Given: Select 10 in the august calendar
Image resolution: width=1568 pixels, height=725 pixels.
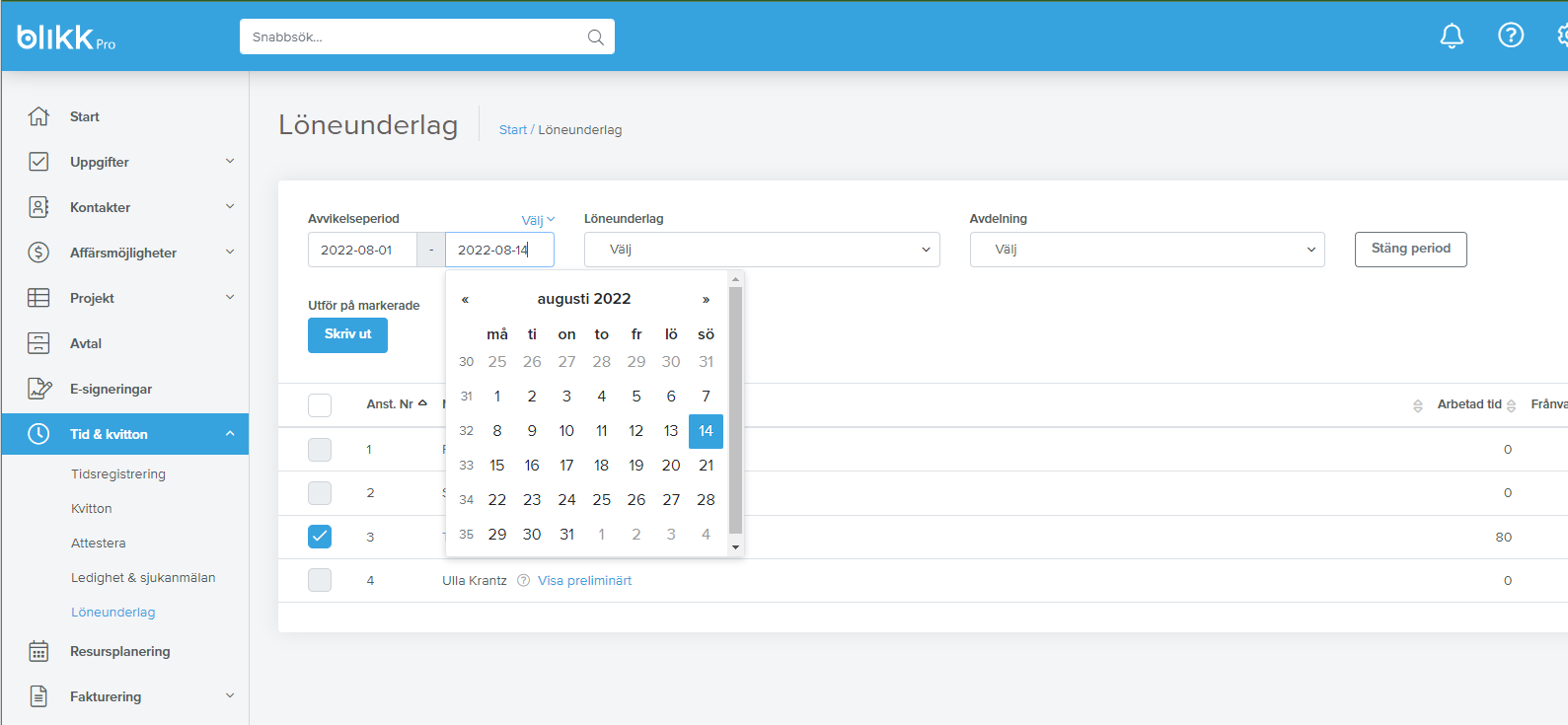Looking at the screenshot, I should click(x=566, y=431).
